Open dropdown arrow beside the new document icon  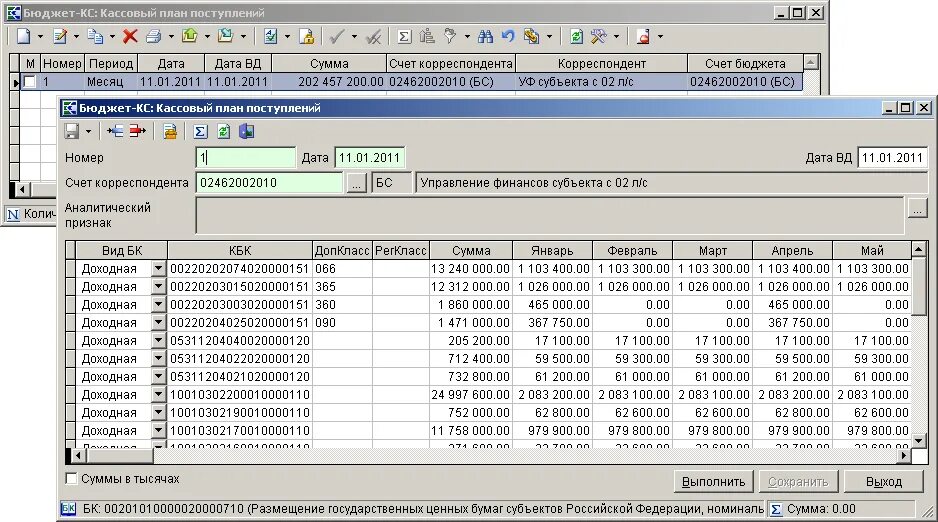tap(40, 37)
